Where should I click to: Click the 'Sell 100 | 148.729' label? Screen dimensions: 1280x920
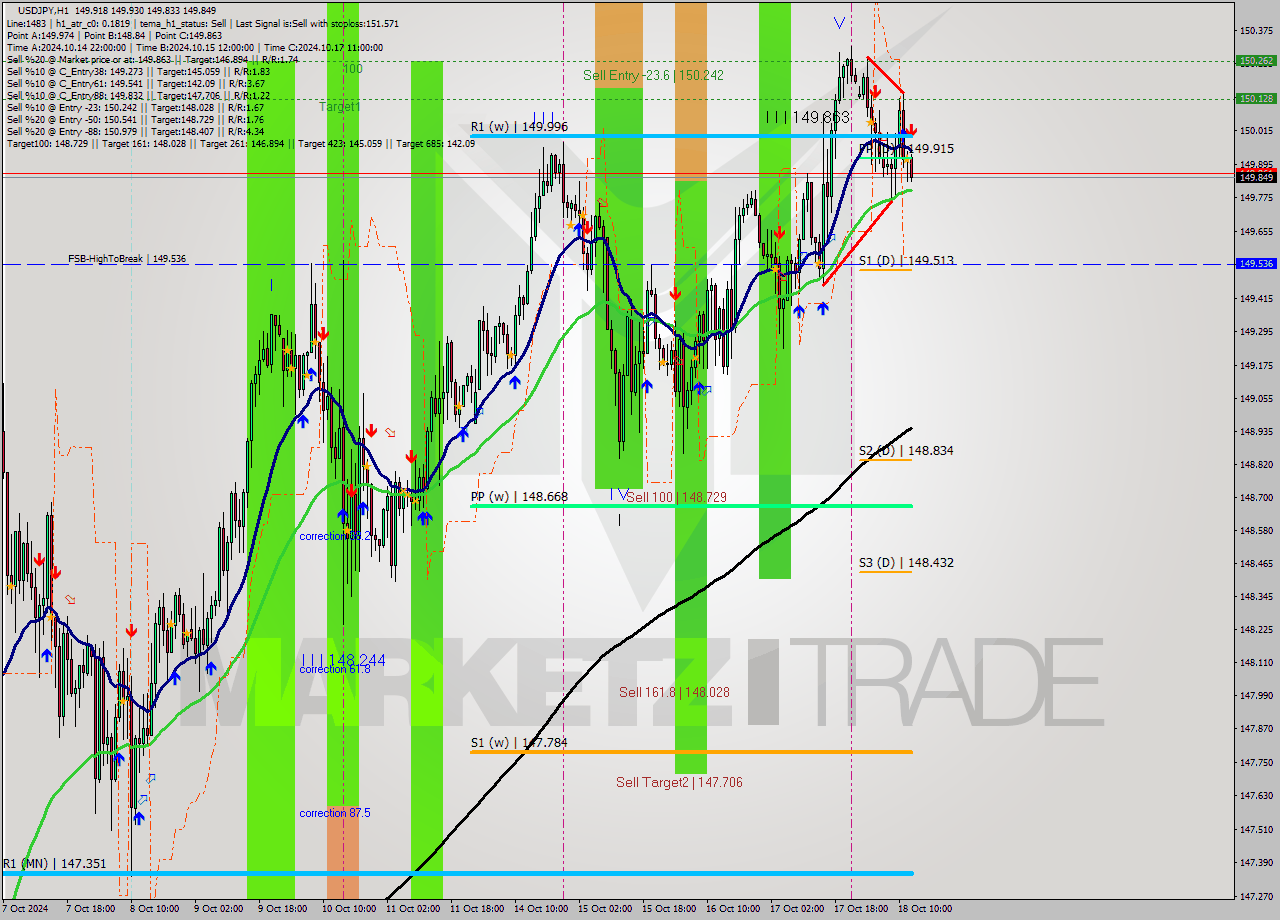click(x=677, y=497)
